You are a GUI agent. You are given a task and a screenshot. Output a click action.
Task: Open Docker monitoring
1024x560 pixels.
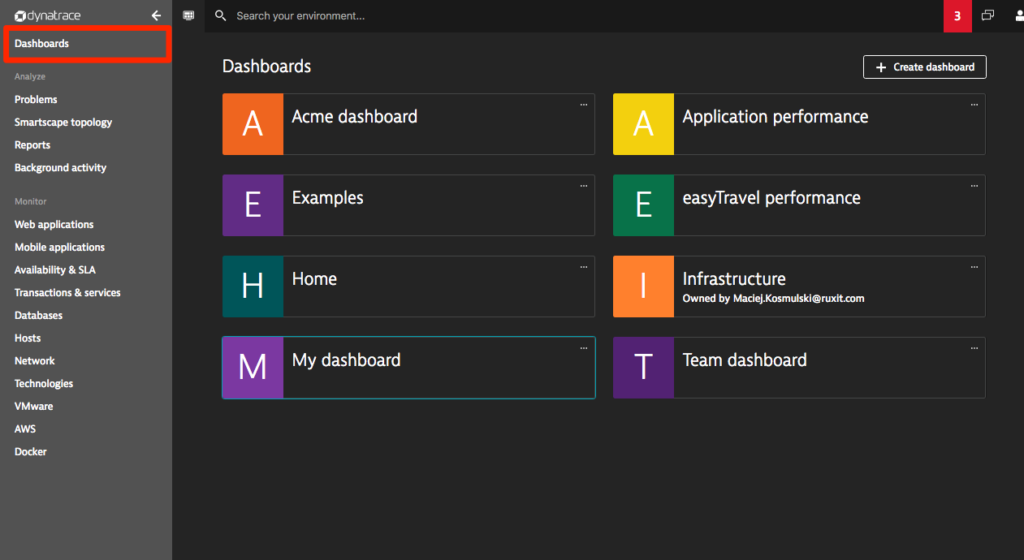[x=31, y=452]
